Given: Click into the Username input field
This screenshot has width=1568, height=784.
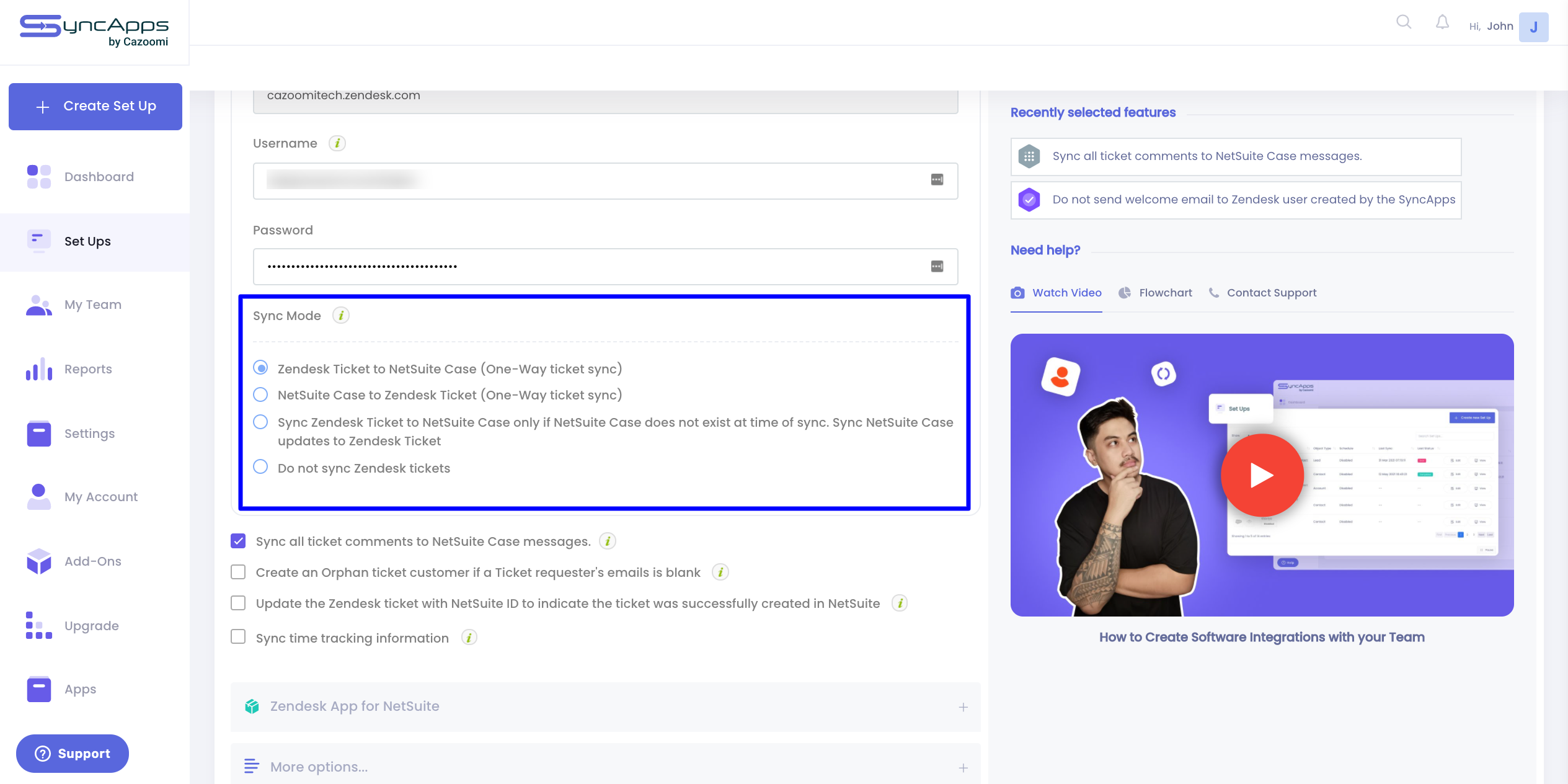Looking at the screenshot, I should 605,181.
